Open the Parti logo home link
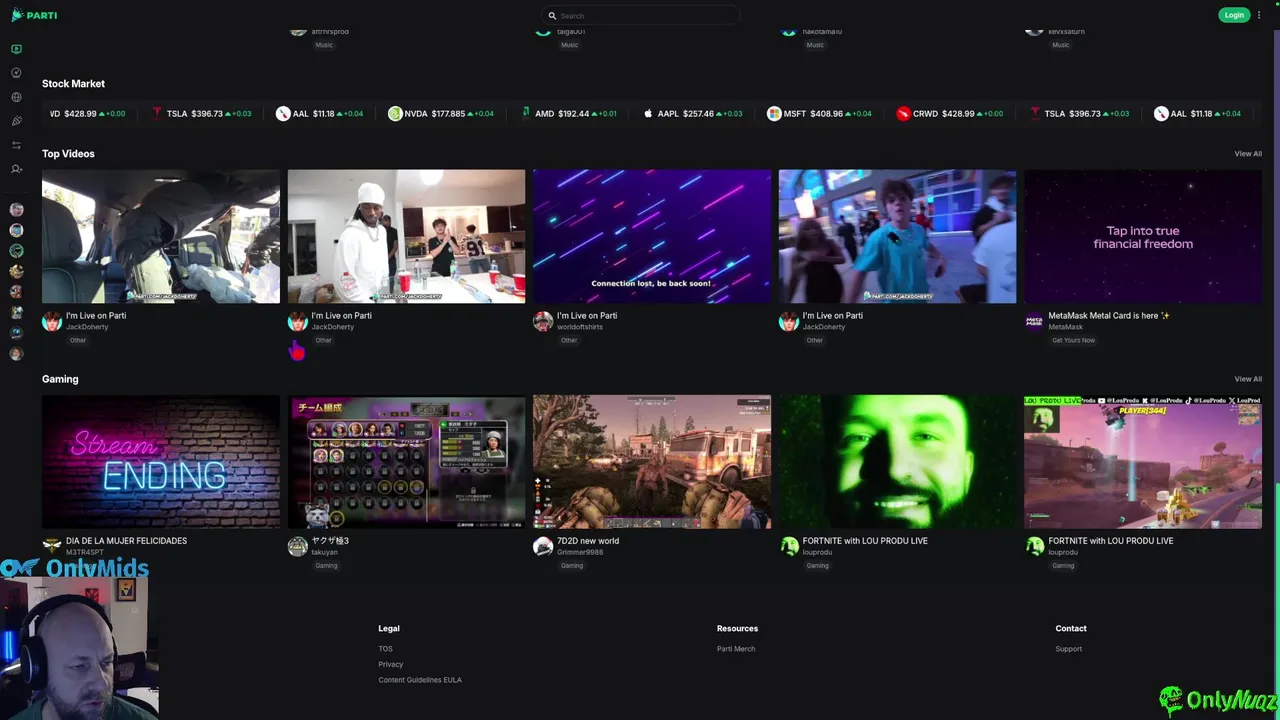1280x720 pixels. pos(34,15)
